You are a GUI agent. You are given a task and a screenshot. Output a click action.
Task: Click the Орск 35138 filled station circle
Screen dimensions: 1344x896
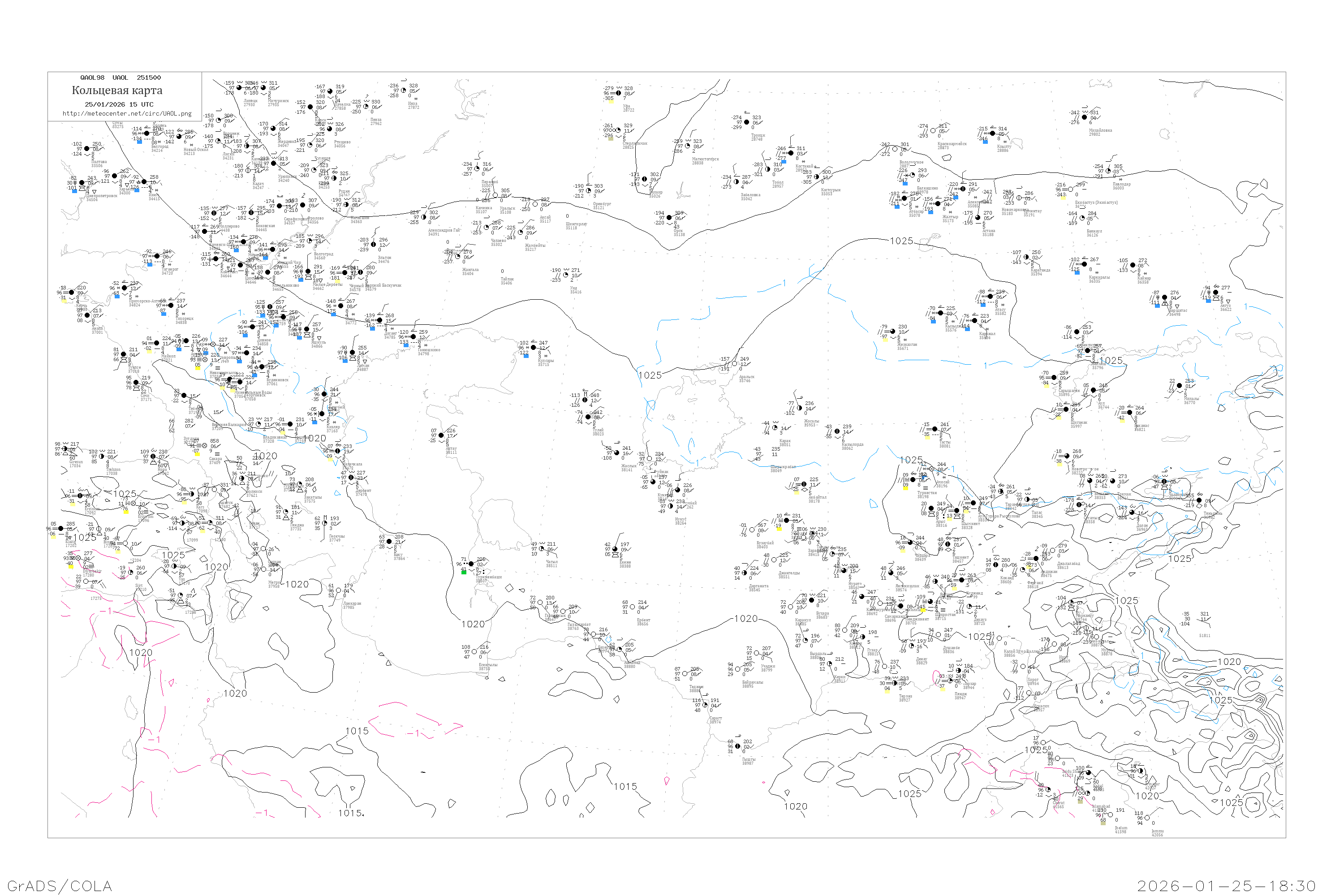pos(669,218)
